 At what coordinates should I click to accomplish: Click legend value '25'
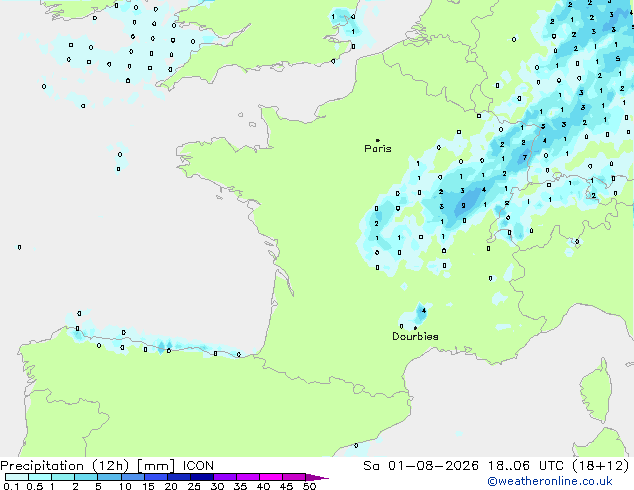[194, 486]
